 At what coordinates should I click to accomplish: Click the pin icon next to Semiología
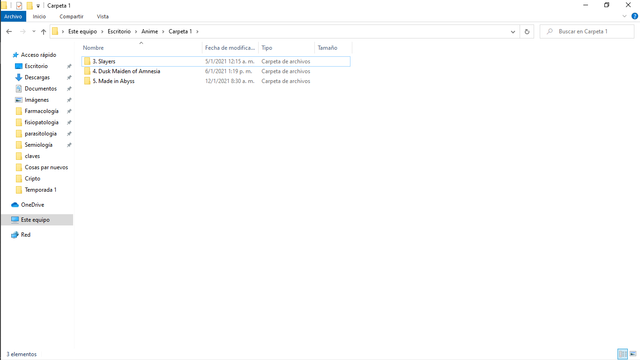click(69, 145)
